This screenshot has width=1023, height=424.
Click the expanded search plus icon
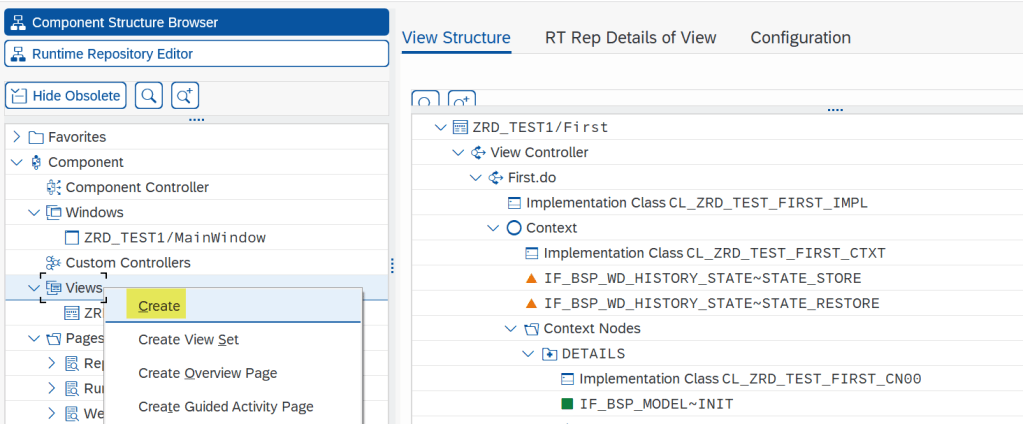point(185,96)
